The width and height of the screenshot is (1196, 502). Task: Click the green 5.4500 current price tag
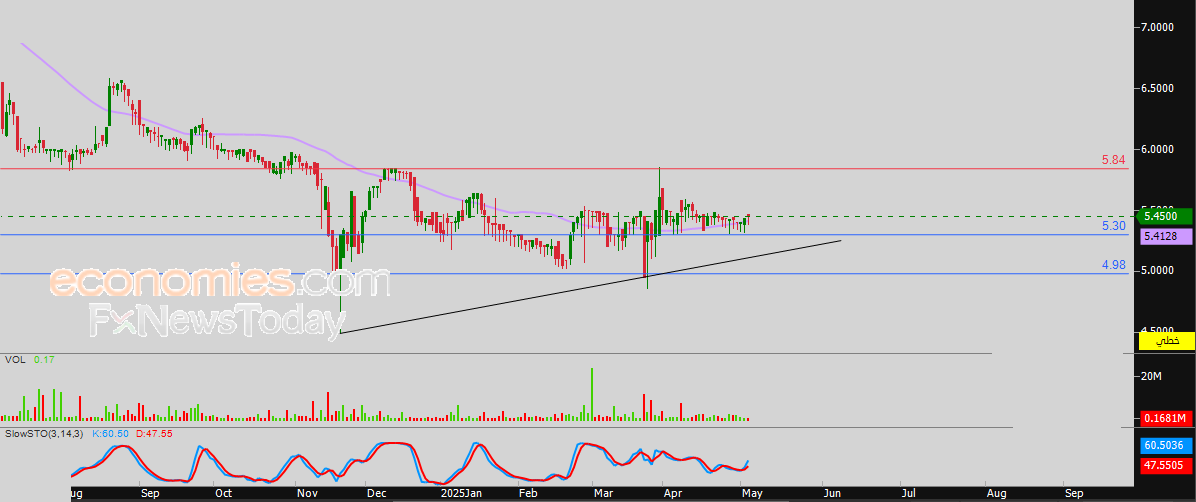tap(1165, 217)
